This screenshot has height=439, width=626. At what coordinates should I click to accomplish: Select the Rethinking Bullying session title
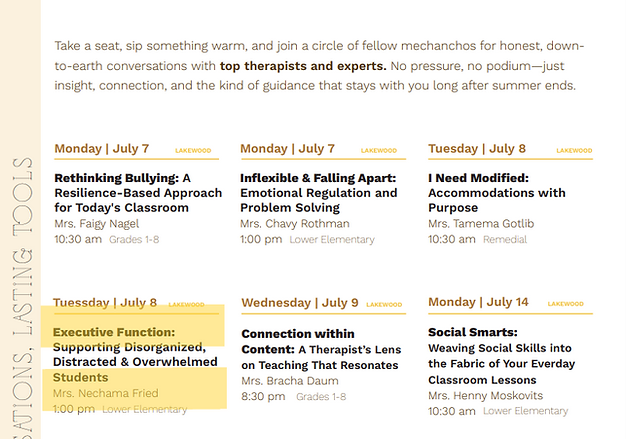coord(138,193)
